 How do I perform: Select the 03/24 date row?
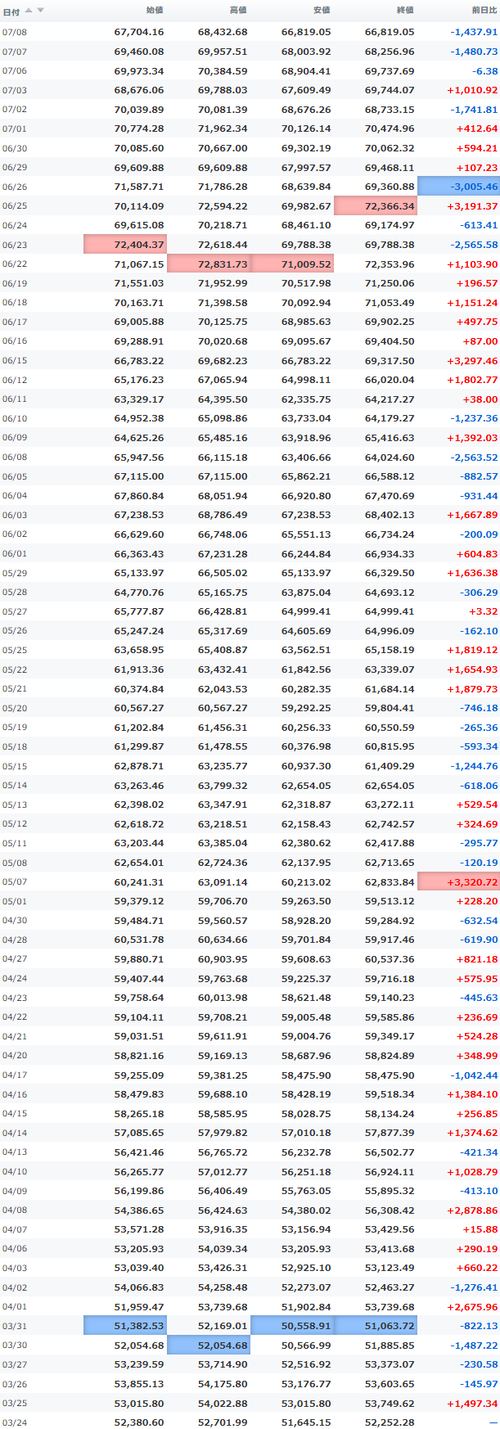(x=250, y=1421)
